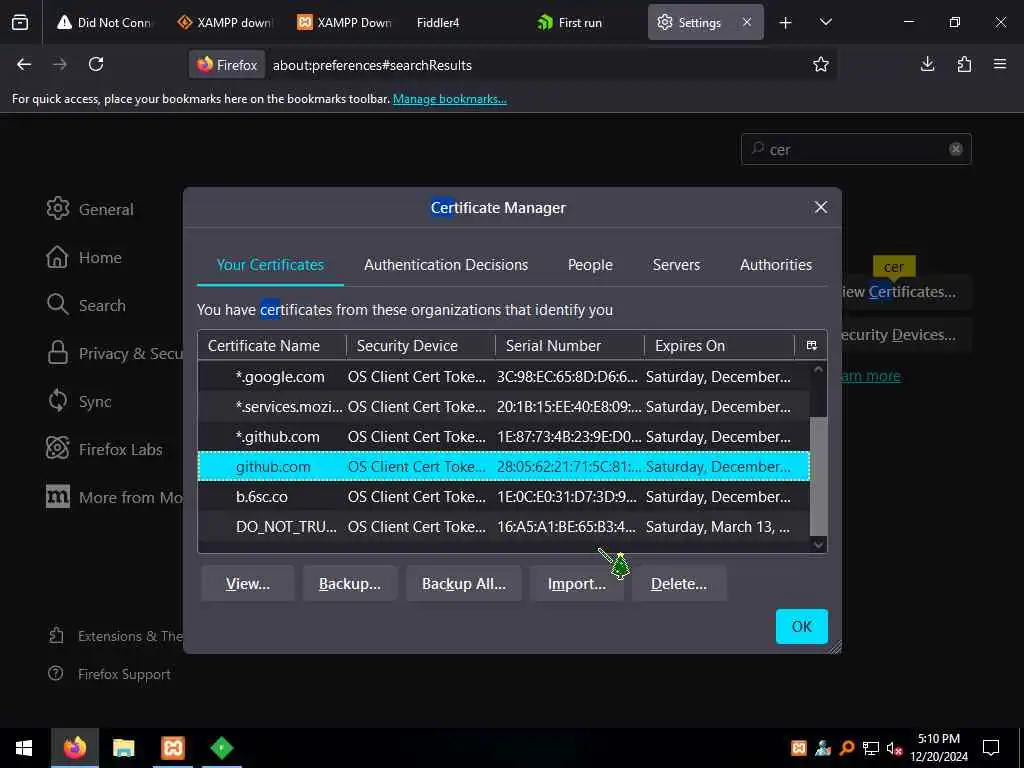Open Firefox from the taskbar
Image resolution: width=1024 pixels, height=768 pixels.
point(74,748)
